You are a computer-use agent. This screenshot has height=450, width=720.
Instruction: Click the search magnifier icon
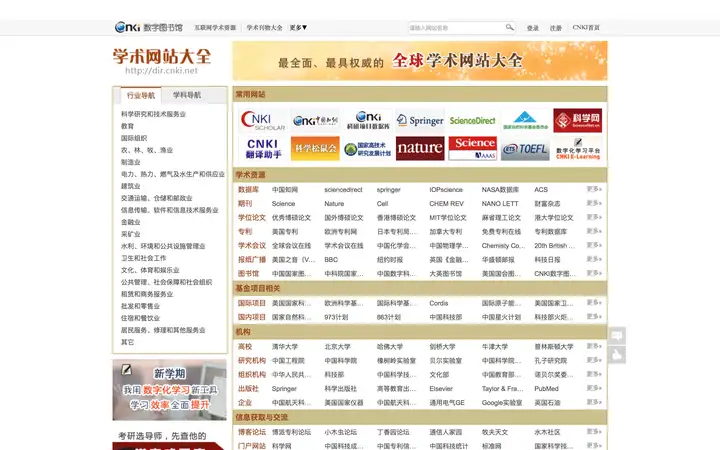pyautogui.click(x=509, y=28)
